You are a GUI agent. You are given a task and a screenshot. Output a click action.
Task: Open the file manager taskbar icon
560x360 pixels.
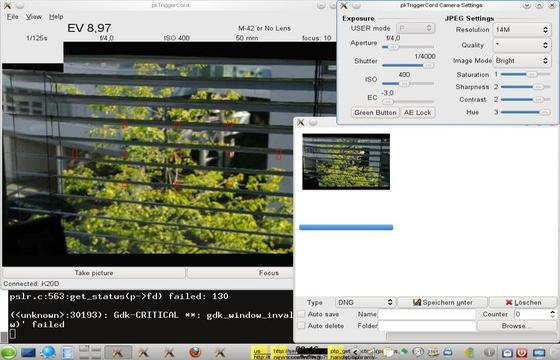point(68,353)
